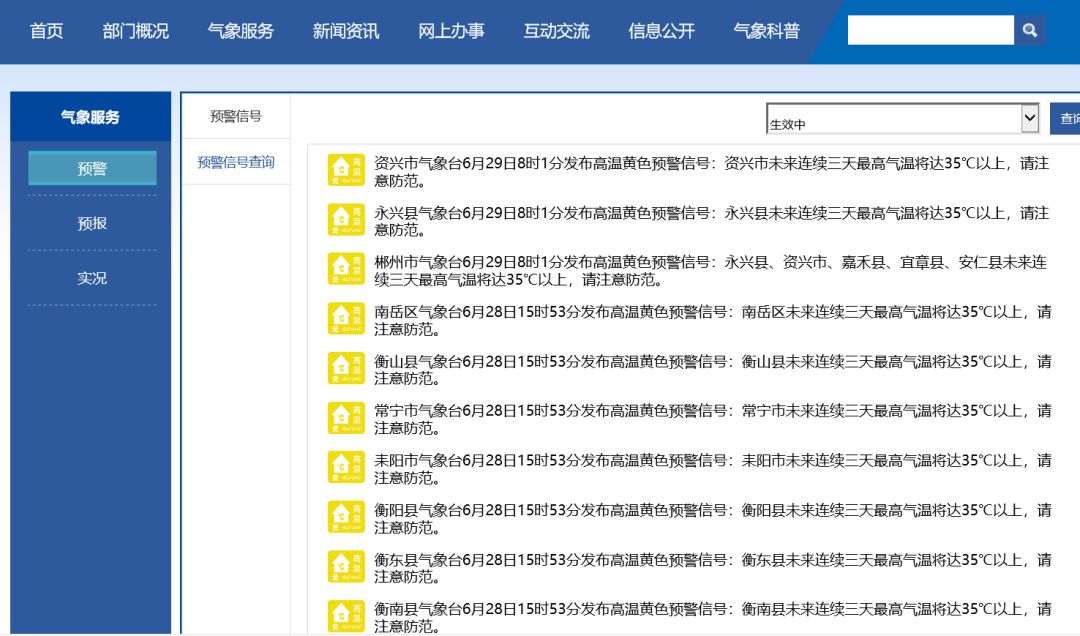Open the 南岳区气象台 warning text
Viewport: 1080px width, 636px height.
click(x=713, y=320)
